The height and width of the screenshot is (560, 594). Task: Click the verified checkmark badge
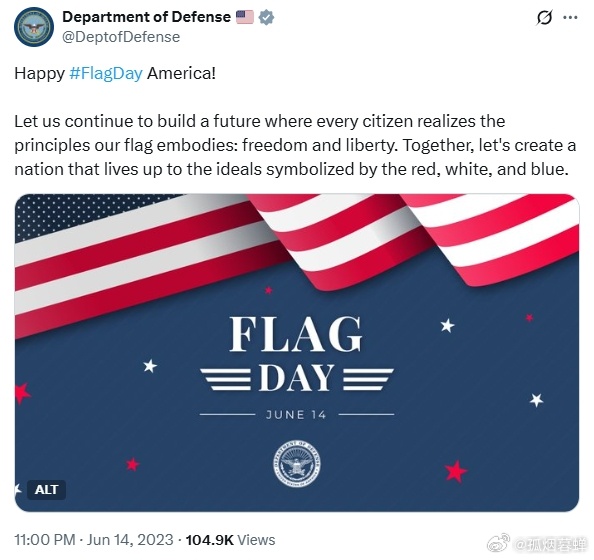point(266,17)
